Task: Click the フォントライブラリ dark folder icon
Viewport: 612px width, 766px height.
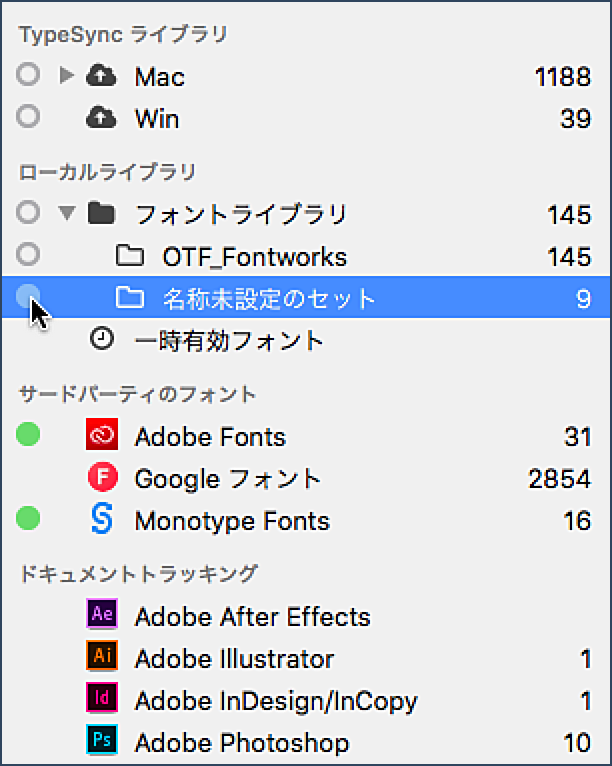Action: click(x=102, y=213)
